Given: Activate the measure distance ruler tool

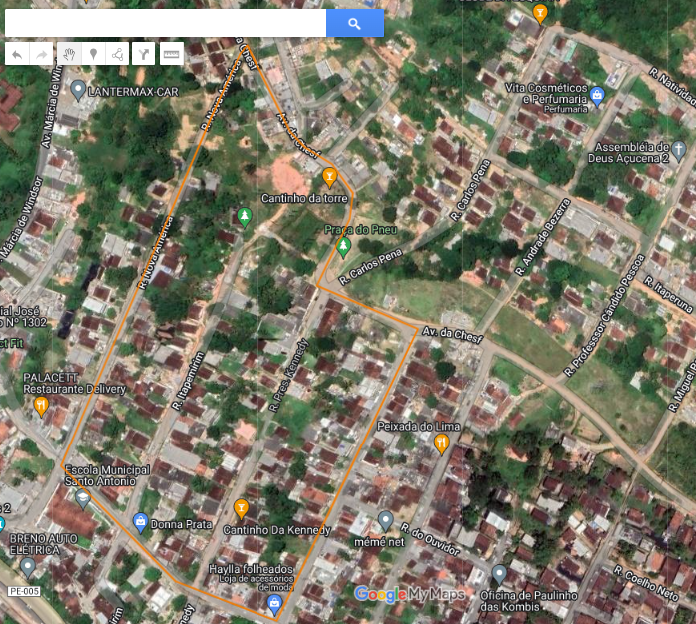Looking at the screenshot, I should (x=172, y=54).
